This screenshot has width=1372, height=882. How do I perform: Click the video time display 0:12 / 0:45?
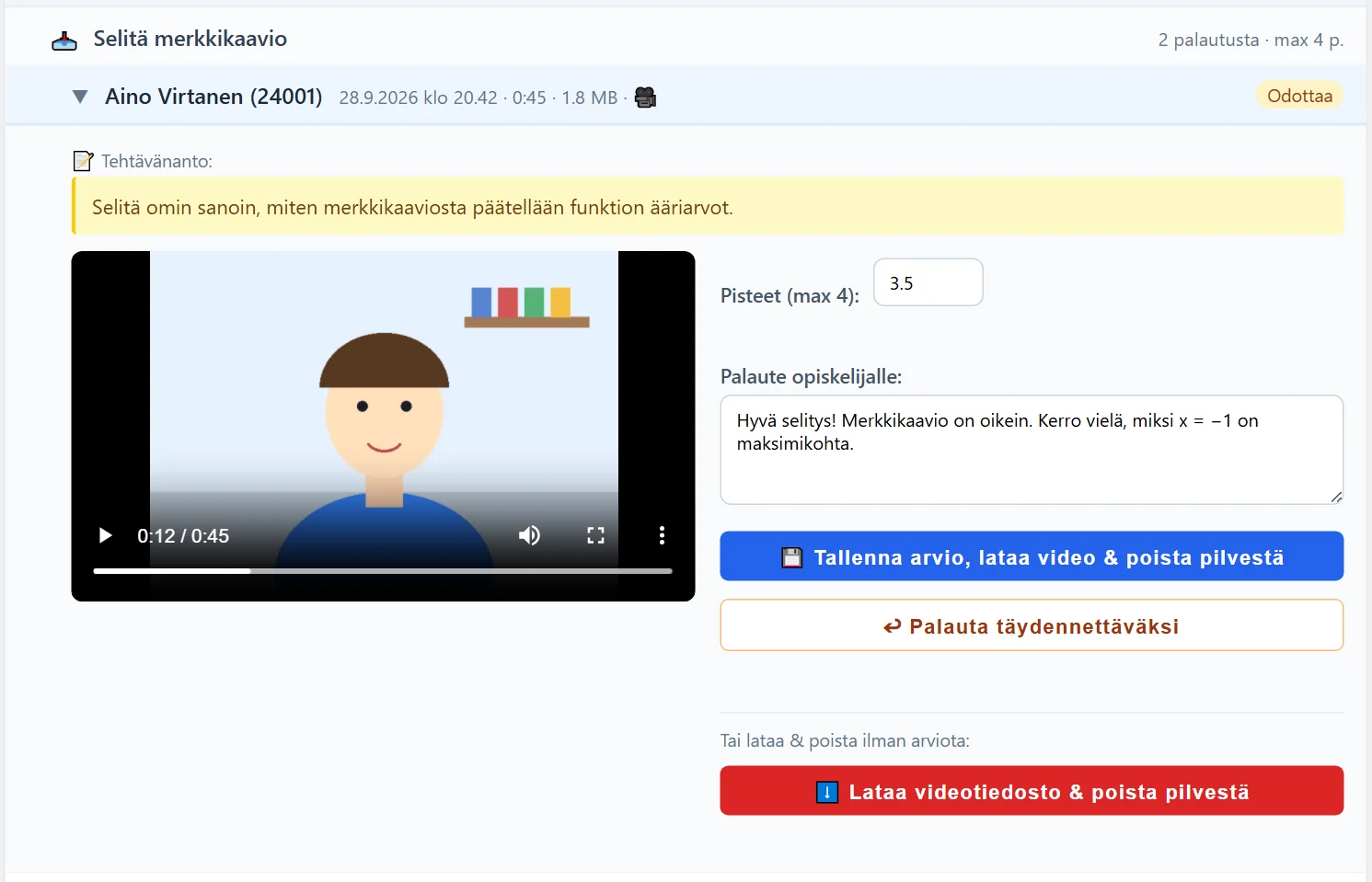[183, 536]
